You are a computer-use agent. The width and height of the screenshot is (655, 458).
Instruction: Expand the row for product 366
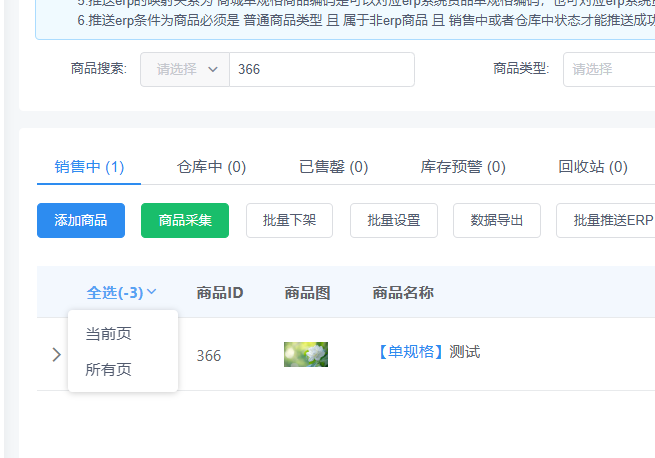point(56,354)
